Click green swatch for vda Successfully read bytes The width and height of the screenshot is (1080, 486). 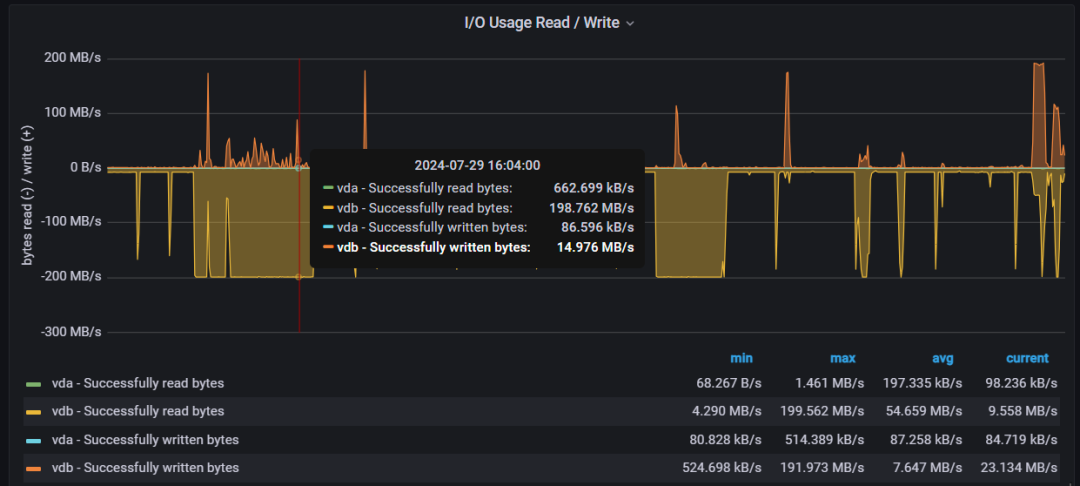click(x=34, y=384)
